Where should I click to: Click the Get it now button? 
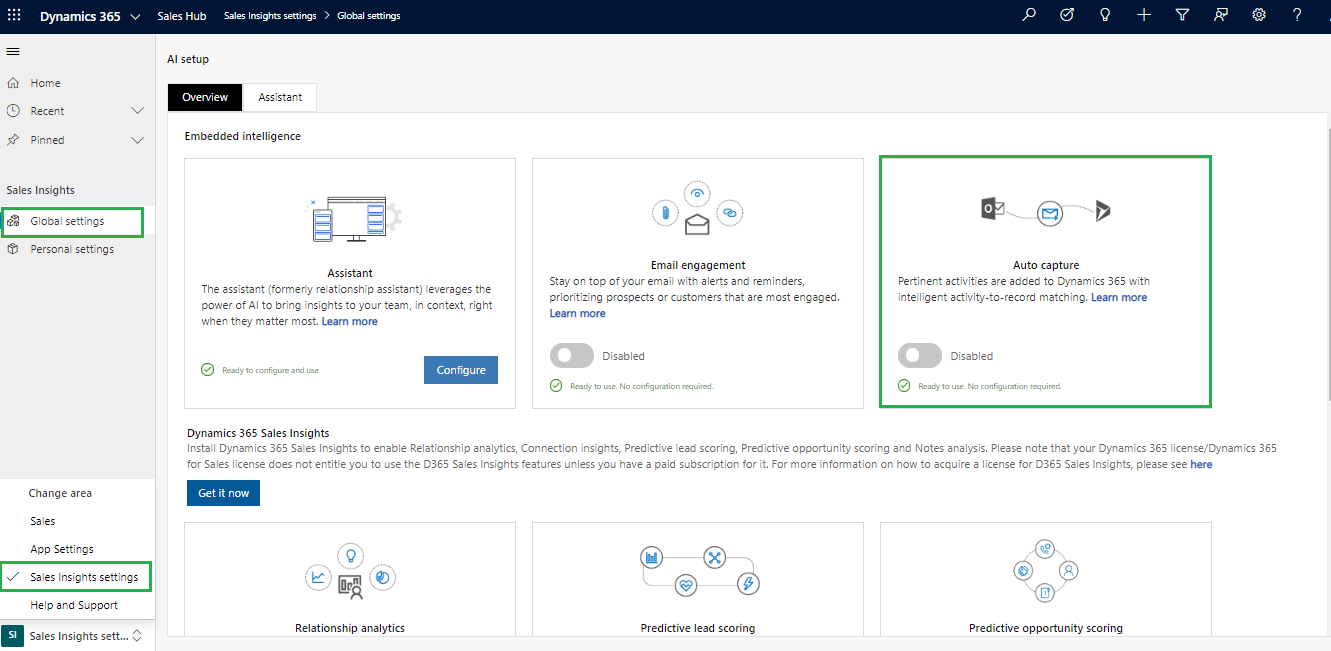[x=223, y=493]
